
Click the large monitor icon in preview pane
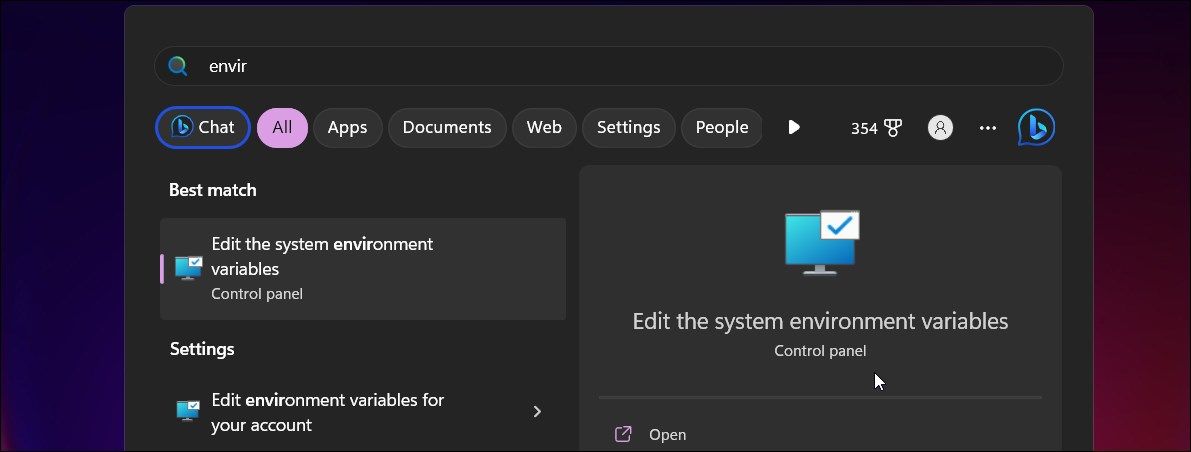[x=821, y=241]
